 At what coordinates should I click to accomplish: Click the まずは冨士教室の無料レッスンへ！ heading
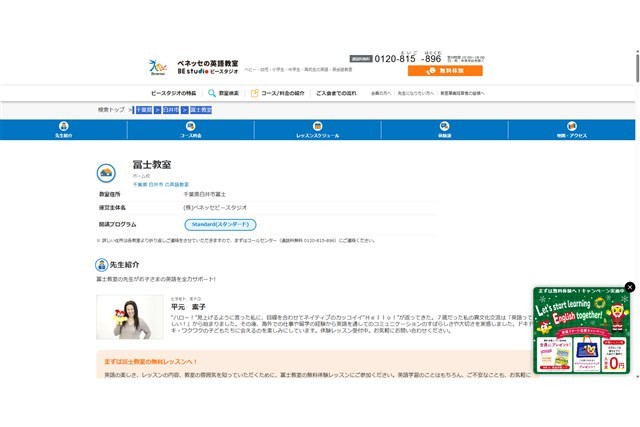click(151, 362)
